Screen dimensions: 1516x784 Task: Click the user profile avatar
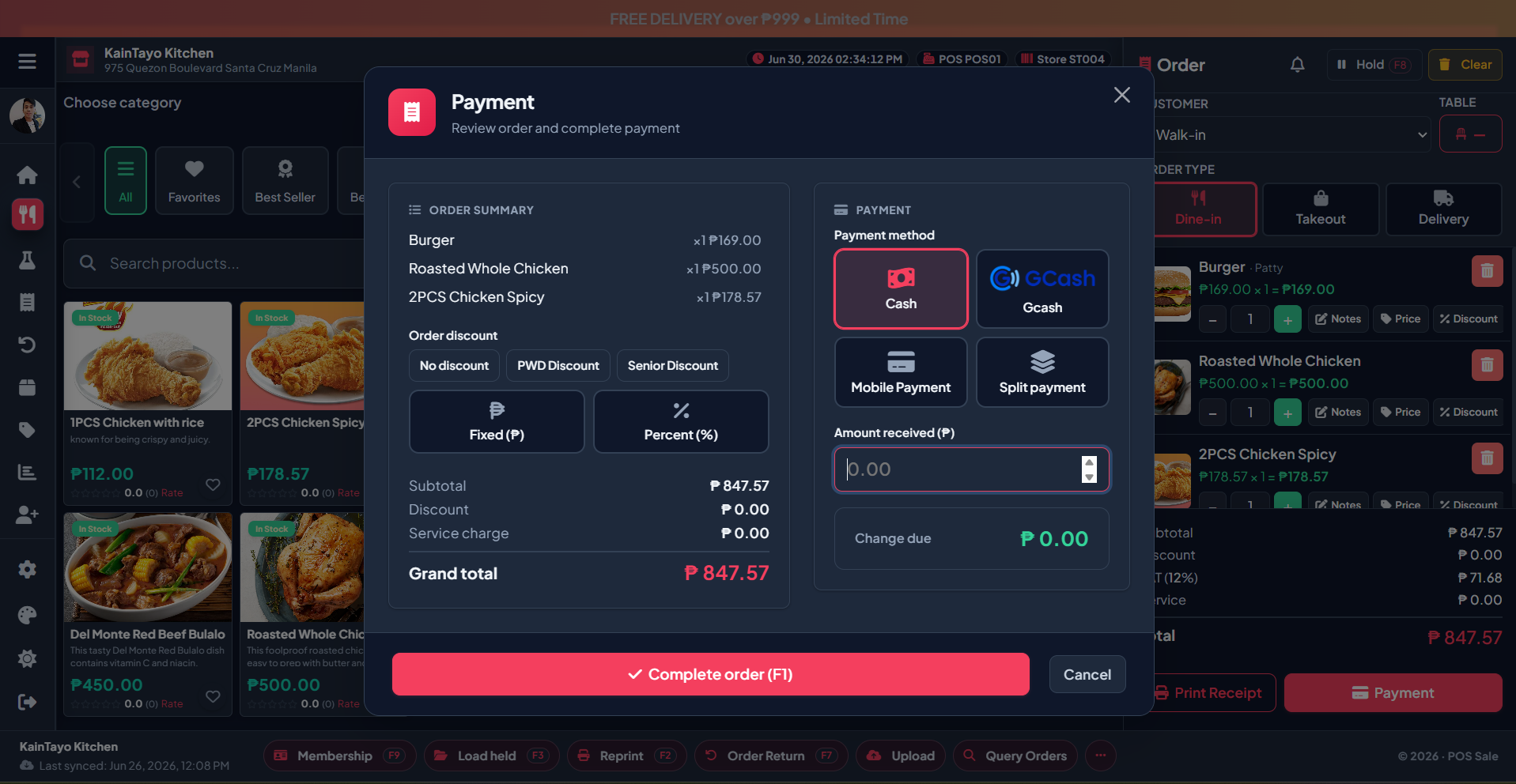pos(27,115)
